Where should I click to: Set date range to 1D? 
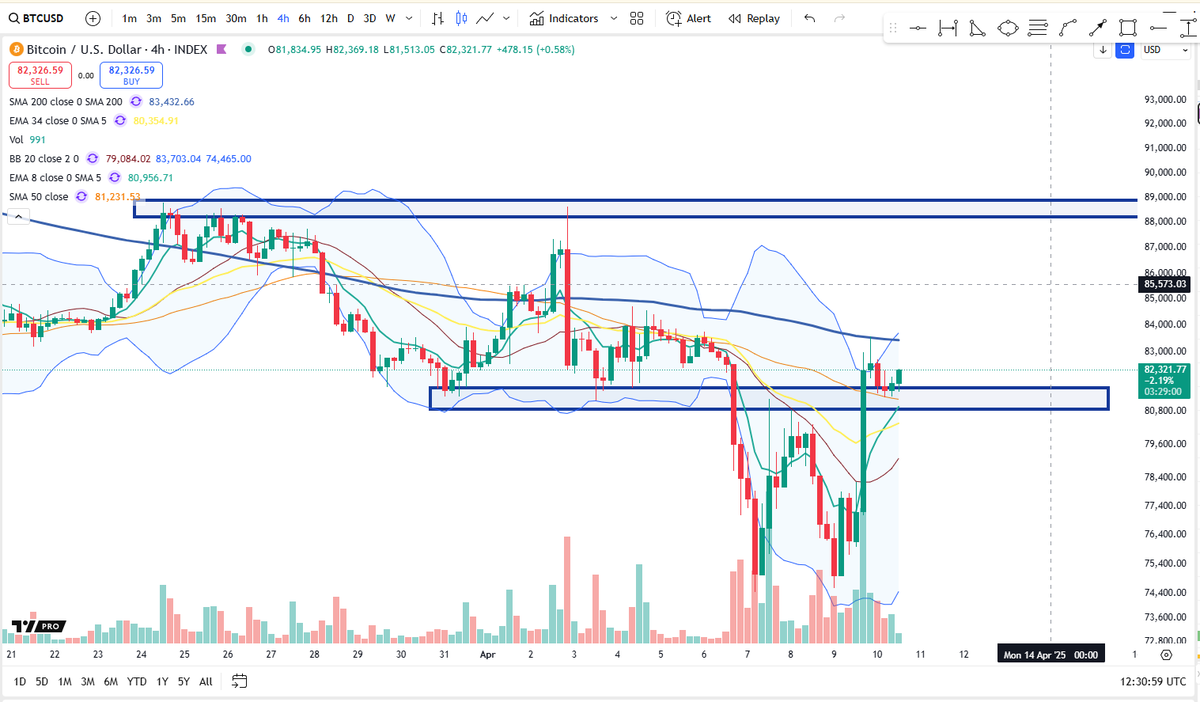[x=20, y=681]
